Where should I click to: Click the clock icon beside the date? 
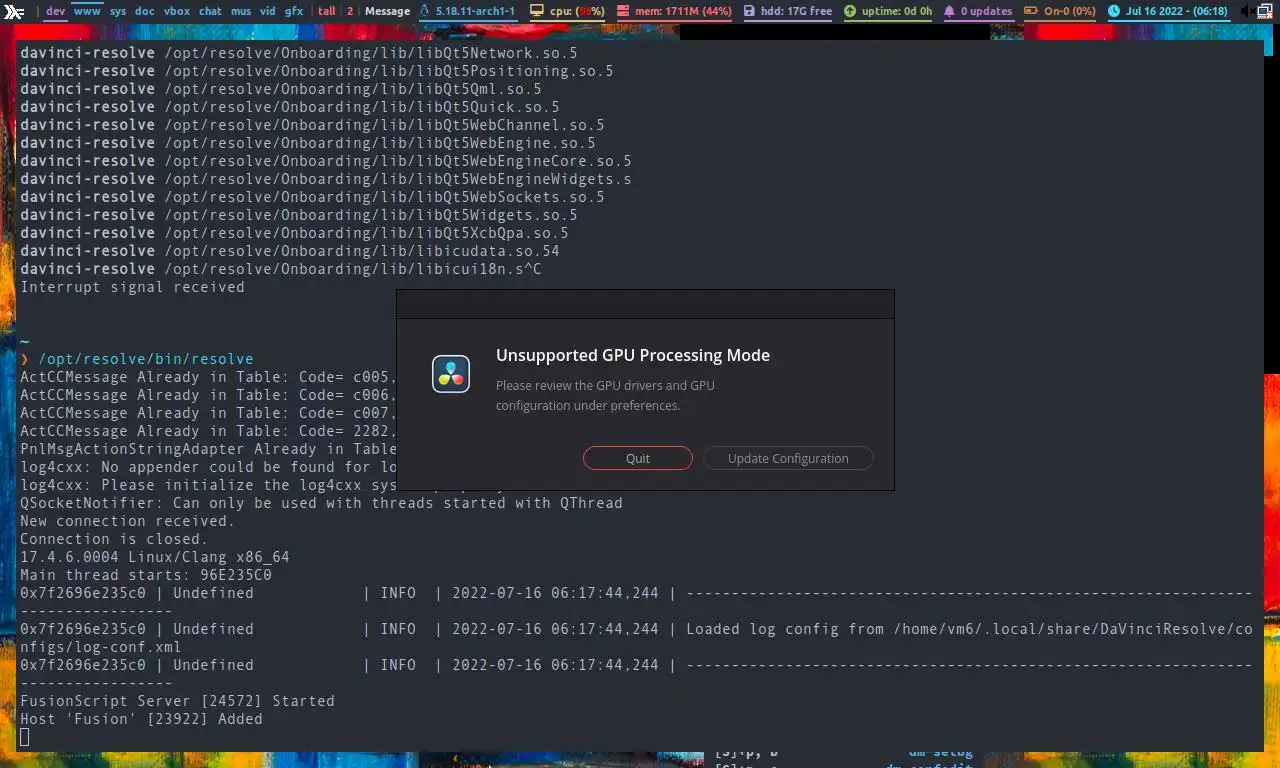(x=1114, y=11)
